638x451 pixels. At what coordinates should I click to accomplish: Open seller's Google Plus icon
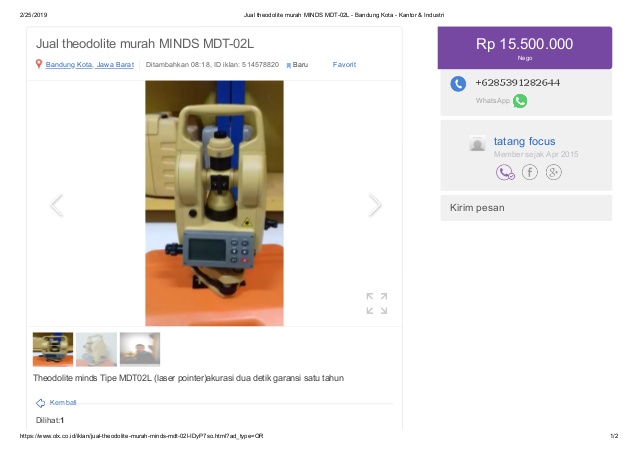(x=553, y=172)
